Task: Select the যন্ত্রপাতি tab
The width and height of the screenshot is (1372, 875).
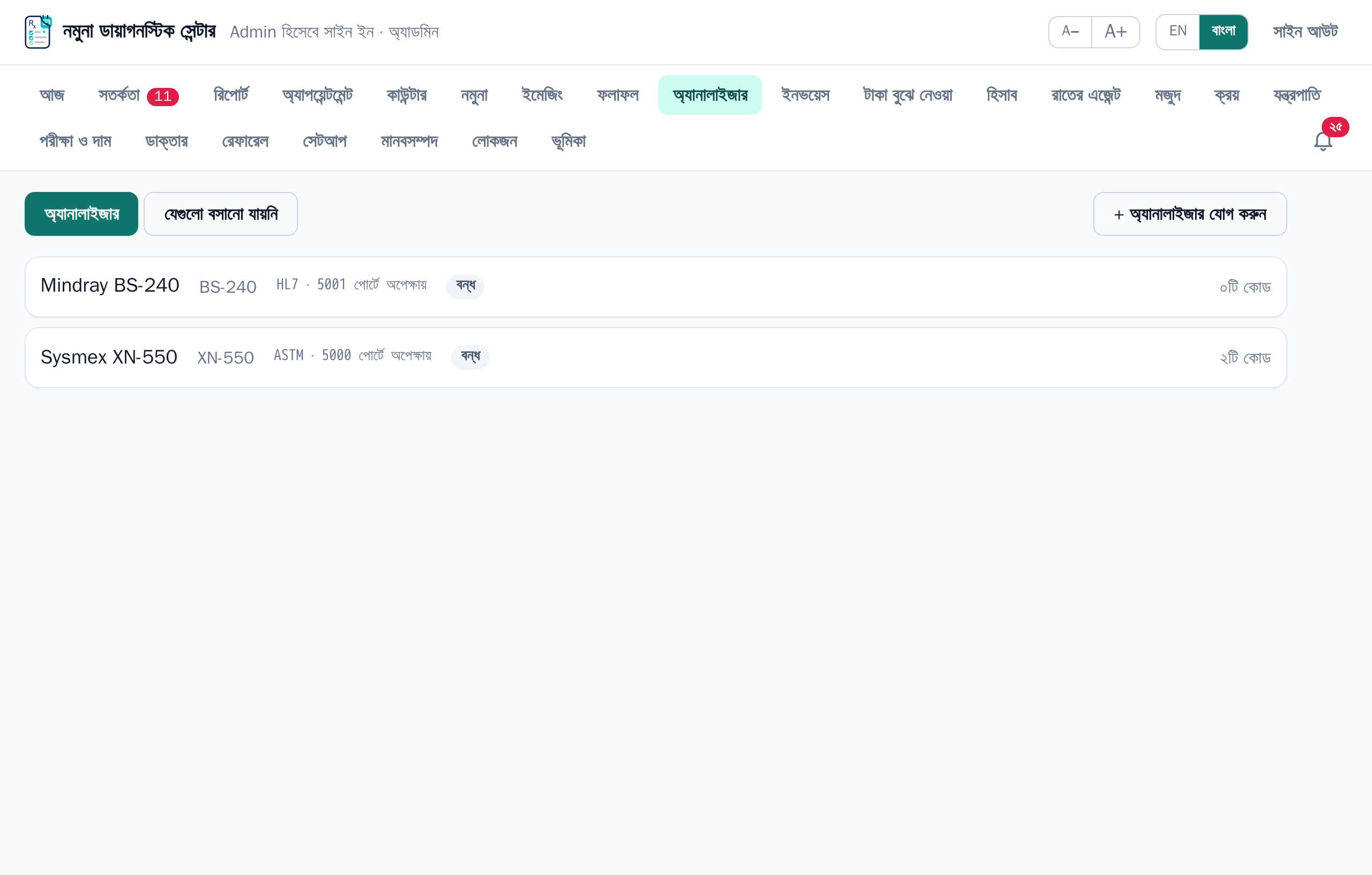Action: coord(1298,95)
